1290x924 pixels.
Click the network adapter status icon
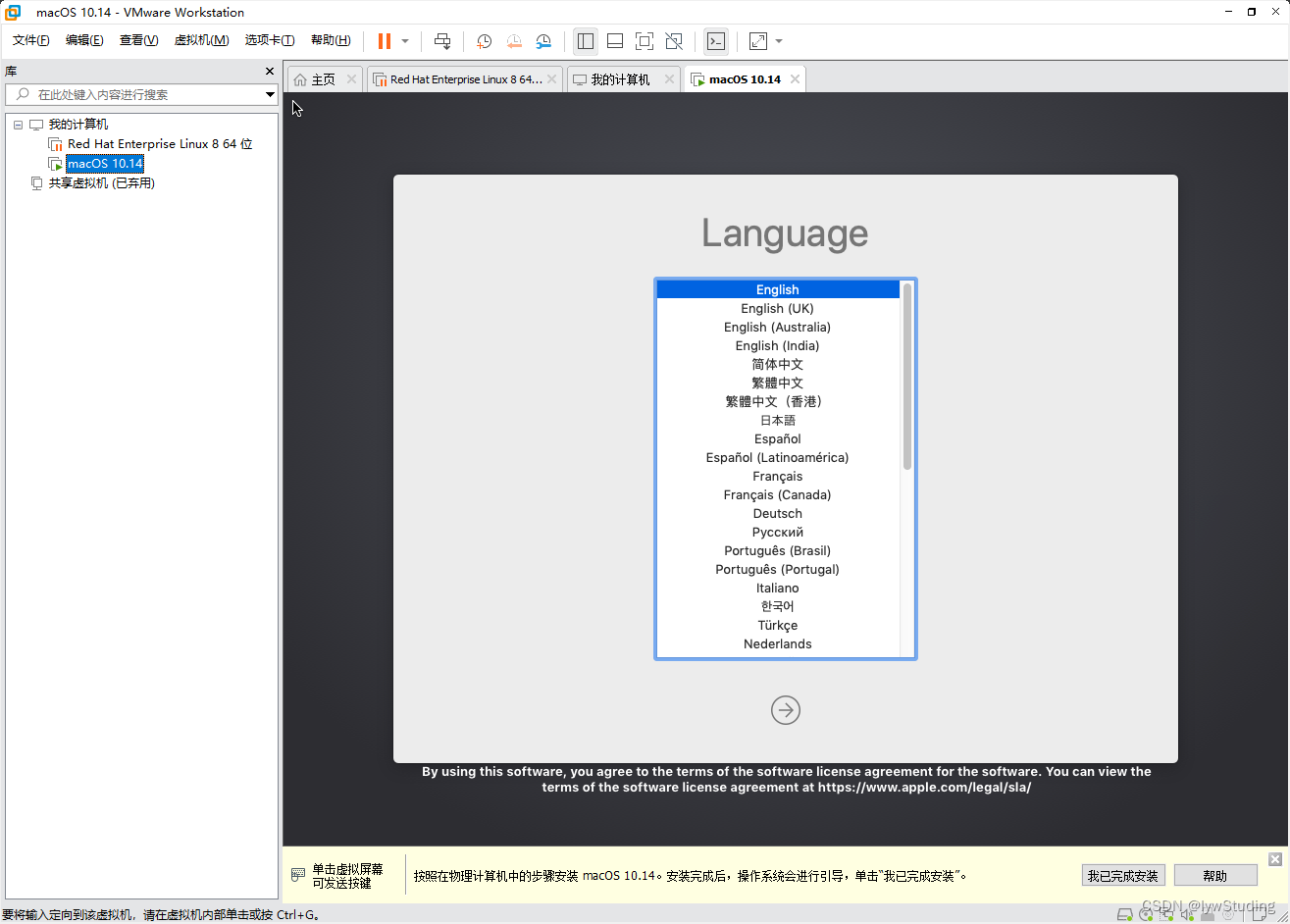tap(1166, 915)
